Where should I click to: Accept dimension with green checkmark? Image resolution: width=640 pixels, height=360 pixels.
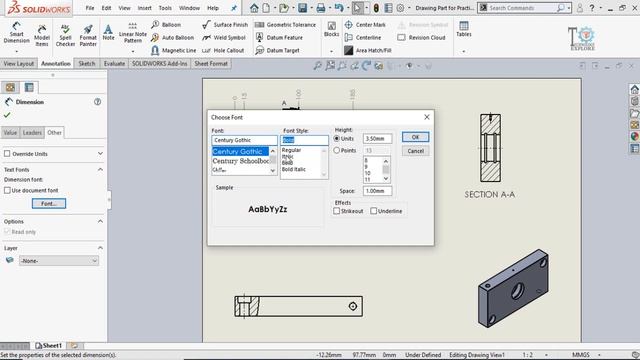[x=7, y=115]
